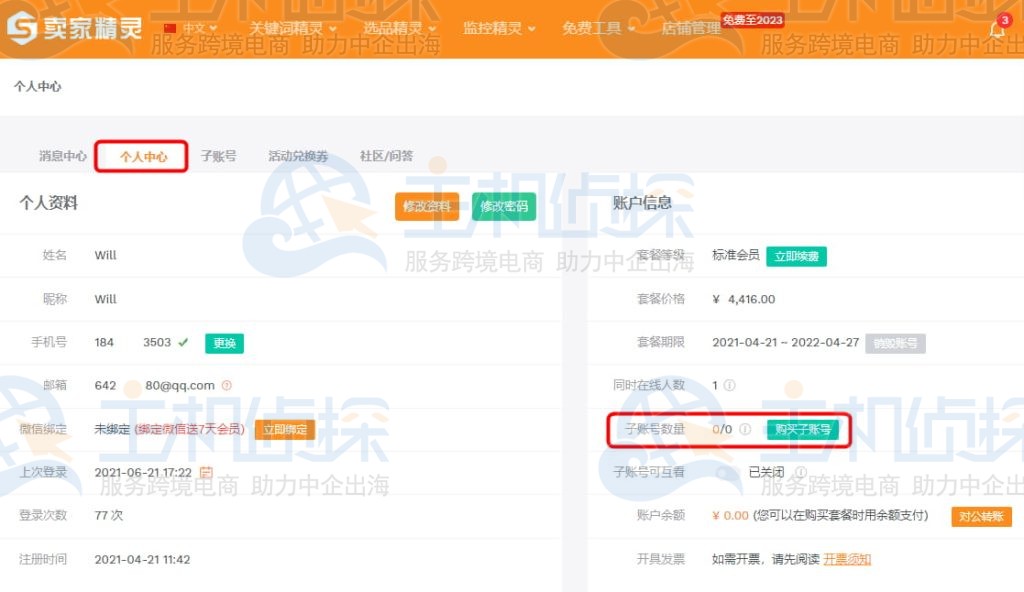Switch to the 消息中心 tab

click(x=62, y=156)
